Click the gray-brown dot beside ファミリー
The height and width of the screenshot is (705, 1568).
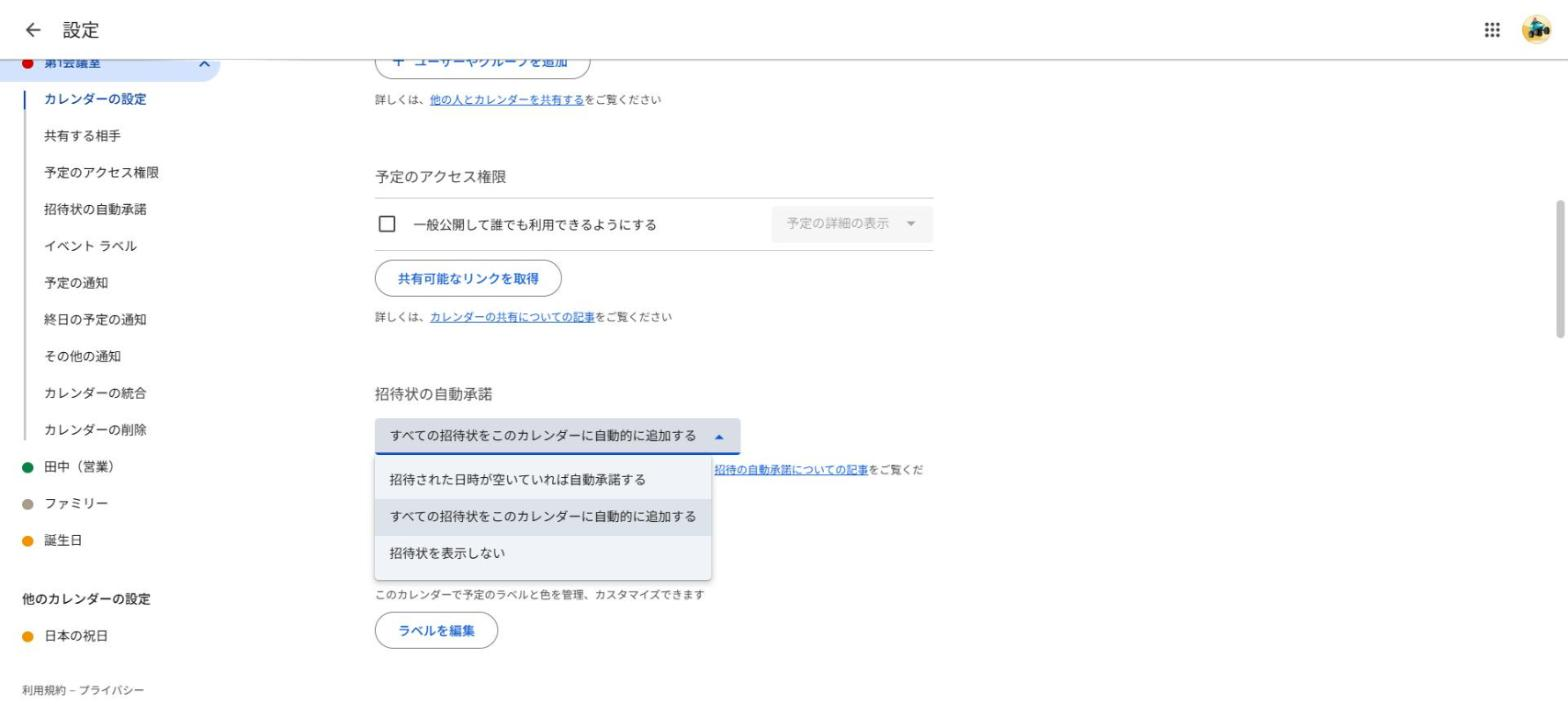(28, 504)
